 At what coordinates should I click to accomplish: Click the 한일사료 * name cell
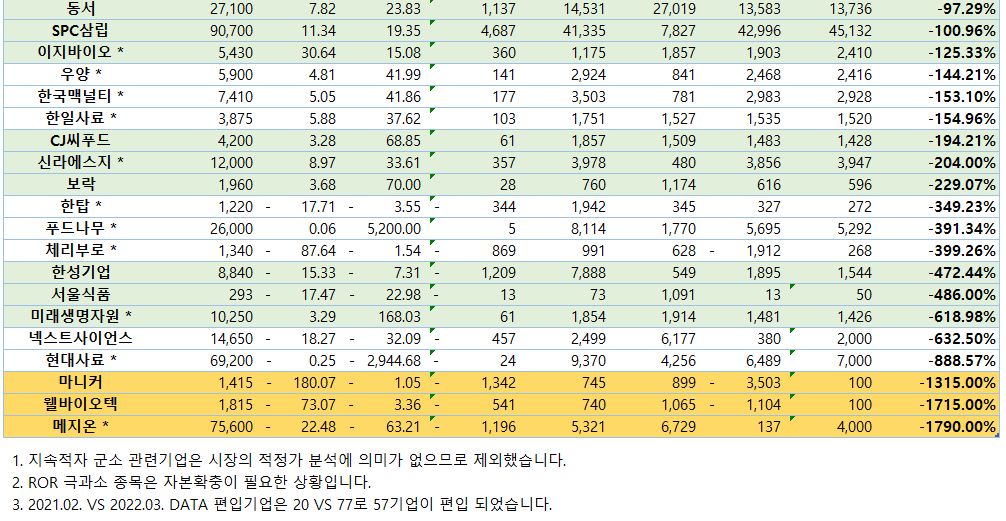click(x=81, y=118)
